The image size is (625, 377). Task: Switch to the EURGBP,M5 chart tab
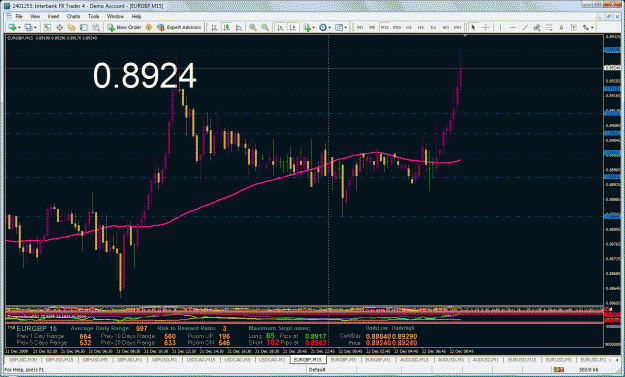(343, 359)
